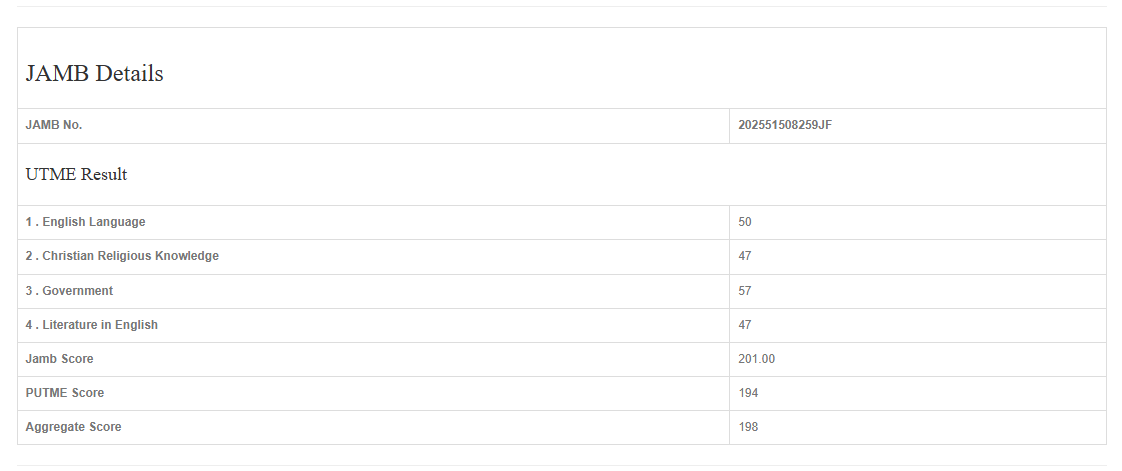The width and height of the screenshot is (1122, 471).
Task: Click the Jamb Score label
Action: pyautogui.click(x=59, y=359)
